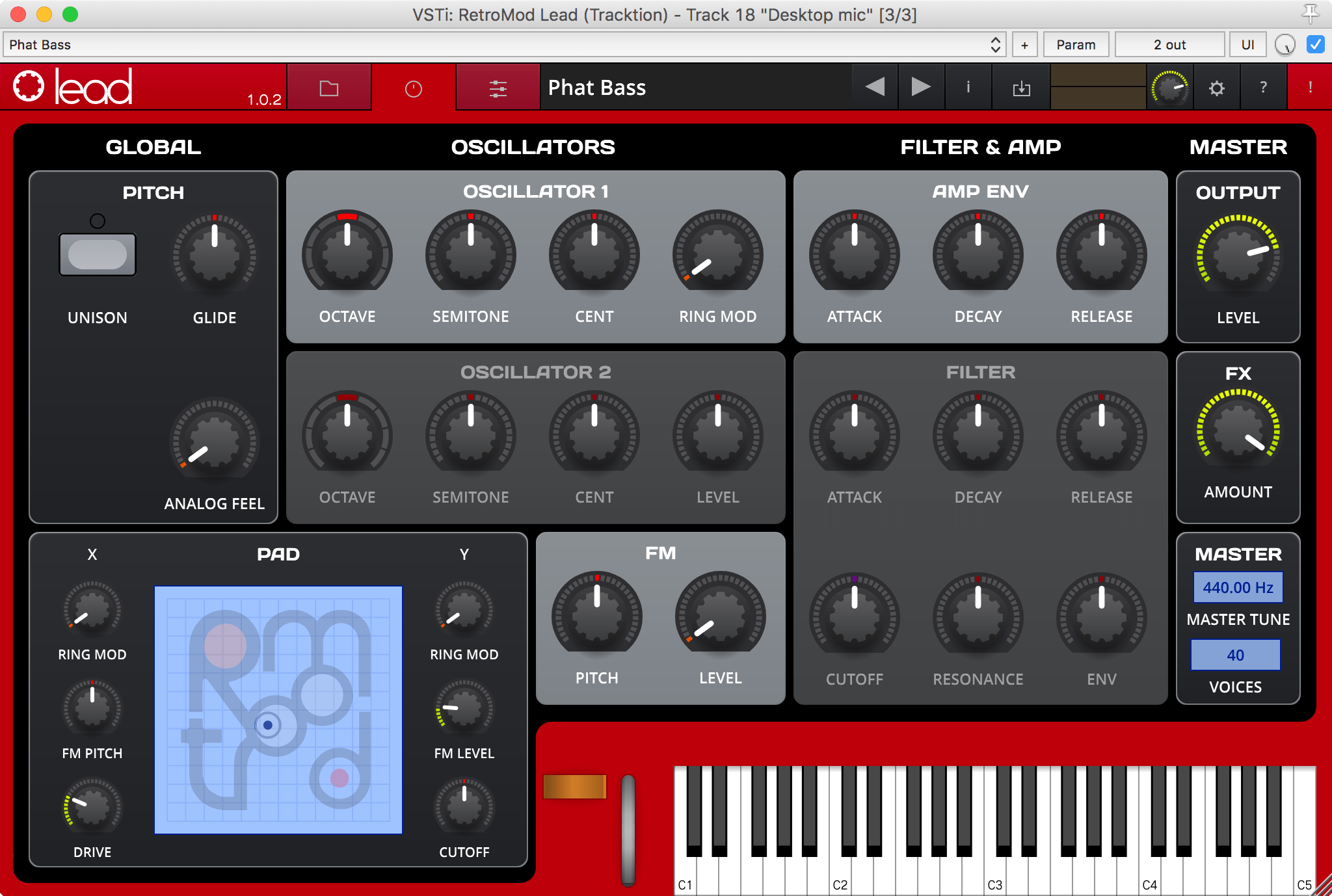The image size is (1332, 896).
Task: Play the C2 key on keyboard
Action: [840, 875]
